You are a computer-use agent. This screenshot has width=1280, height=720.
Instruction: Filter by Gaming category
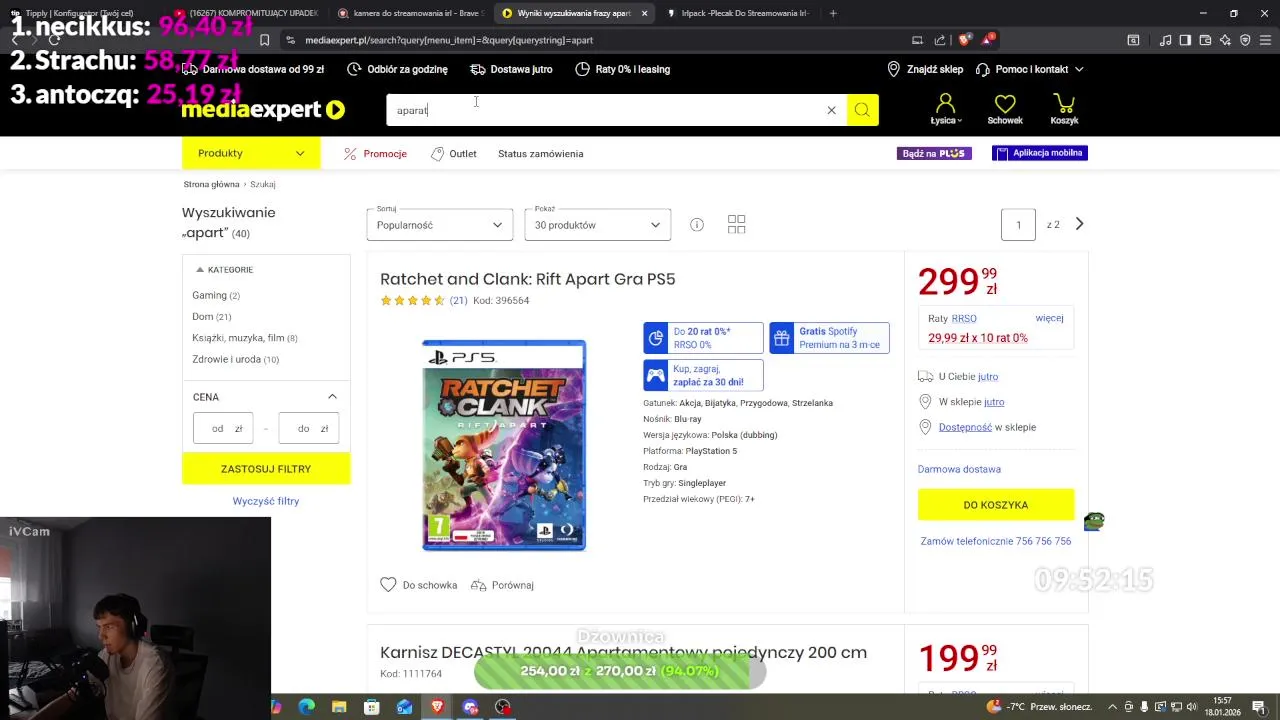tap(216, 295)
